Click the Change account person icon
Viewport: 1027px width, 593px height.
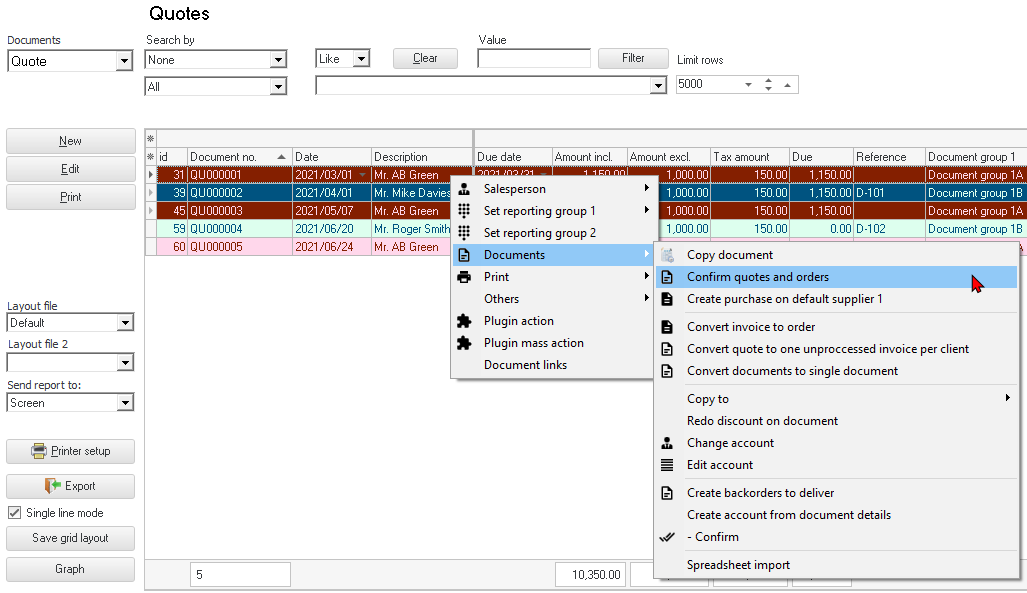667,443
